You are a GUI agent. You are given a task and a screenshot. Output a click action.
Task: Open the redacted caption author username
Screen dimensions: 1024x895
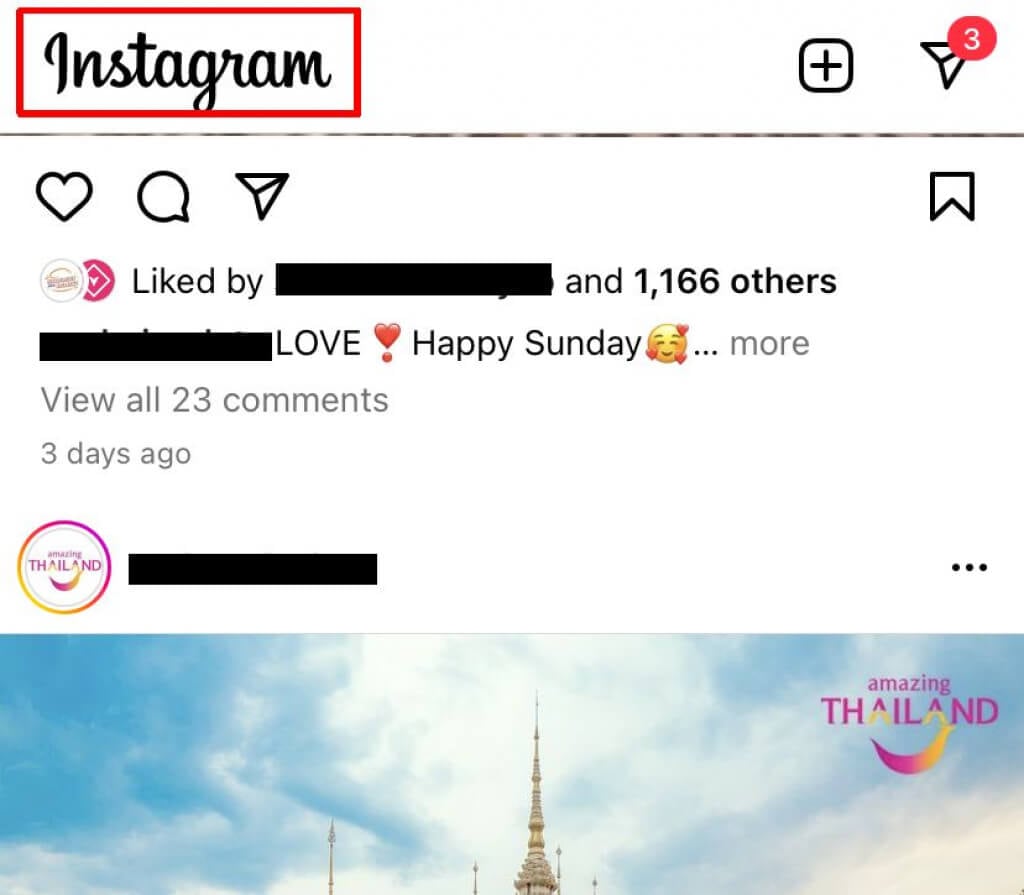point(156,345)
